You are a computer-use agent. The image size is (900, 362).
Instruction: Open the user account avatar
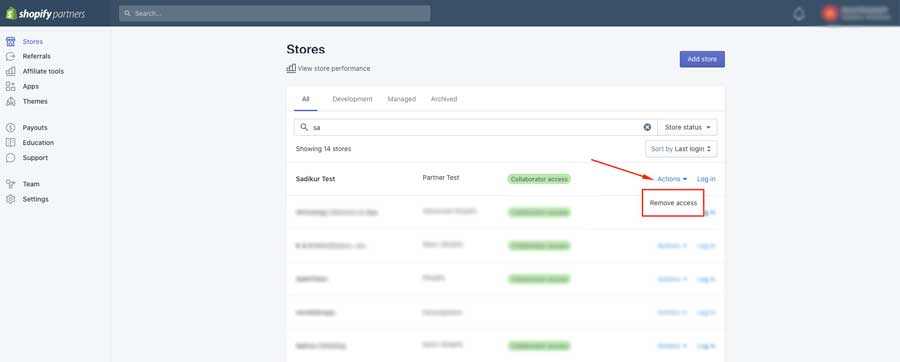tap(829, 13)
